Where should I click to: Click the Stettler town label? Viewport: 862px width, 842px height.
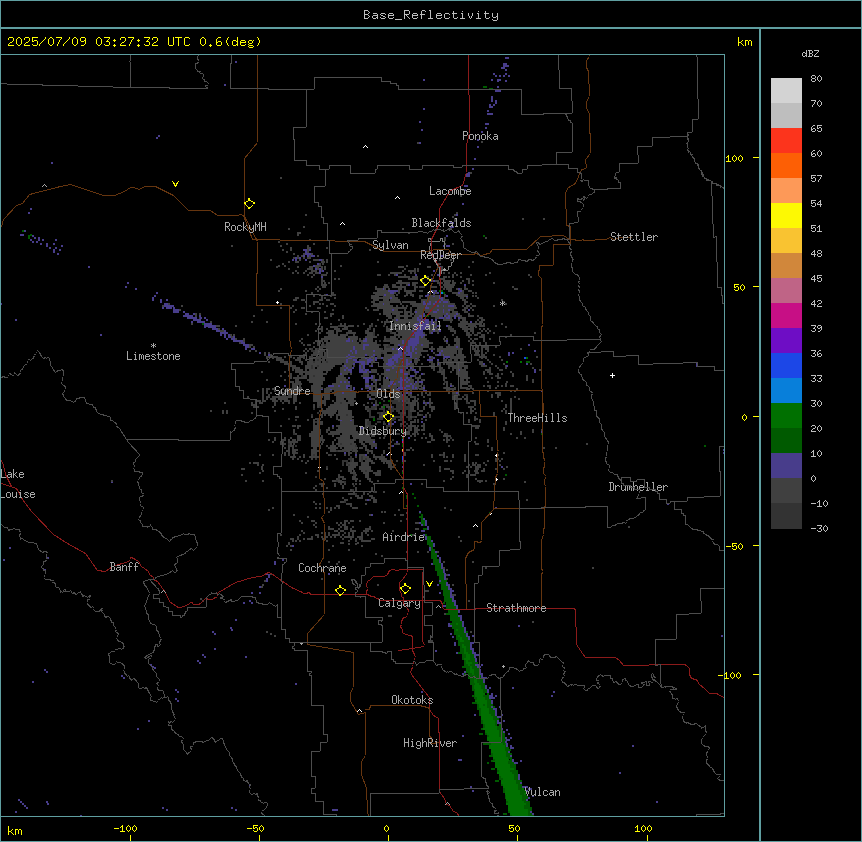634,237
